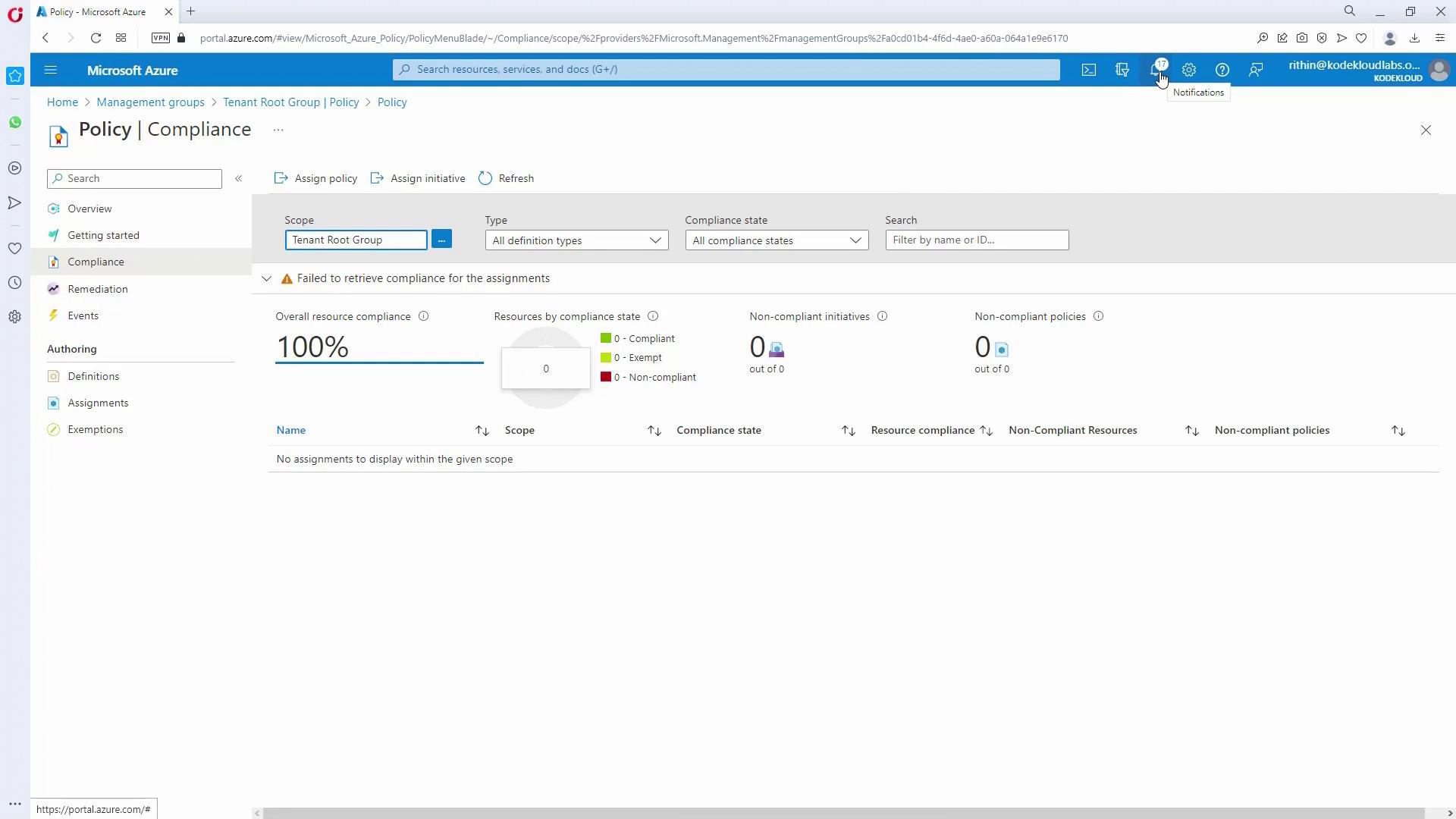Open the Notifications bell icon

click(1156, 70)
